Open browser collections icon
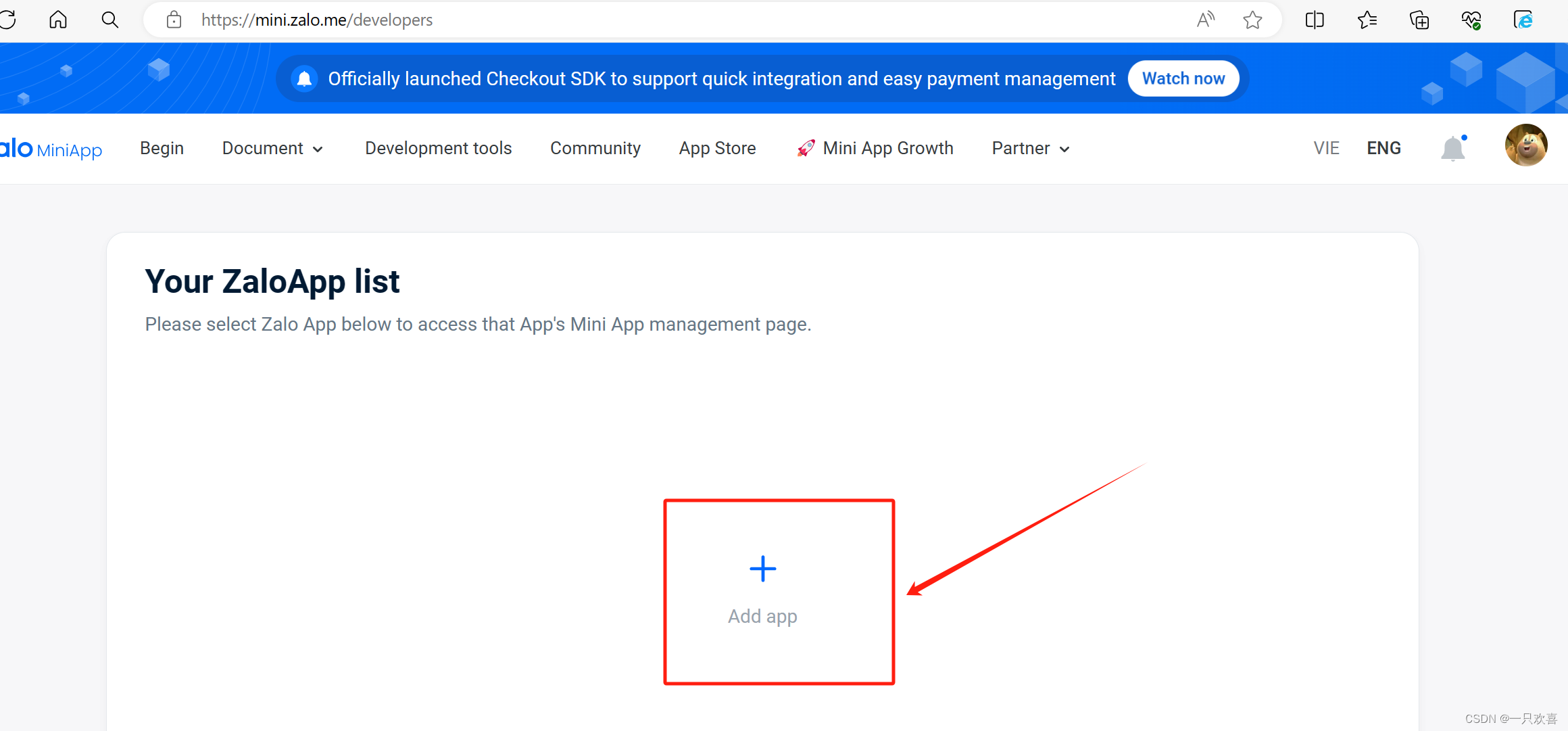Image resolution: width=1568 pixels, height=731 pixels. [1419, 20]
